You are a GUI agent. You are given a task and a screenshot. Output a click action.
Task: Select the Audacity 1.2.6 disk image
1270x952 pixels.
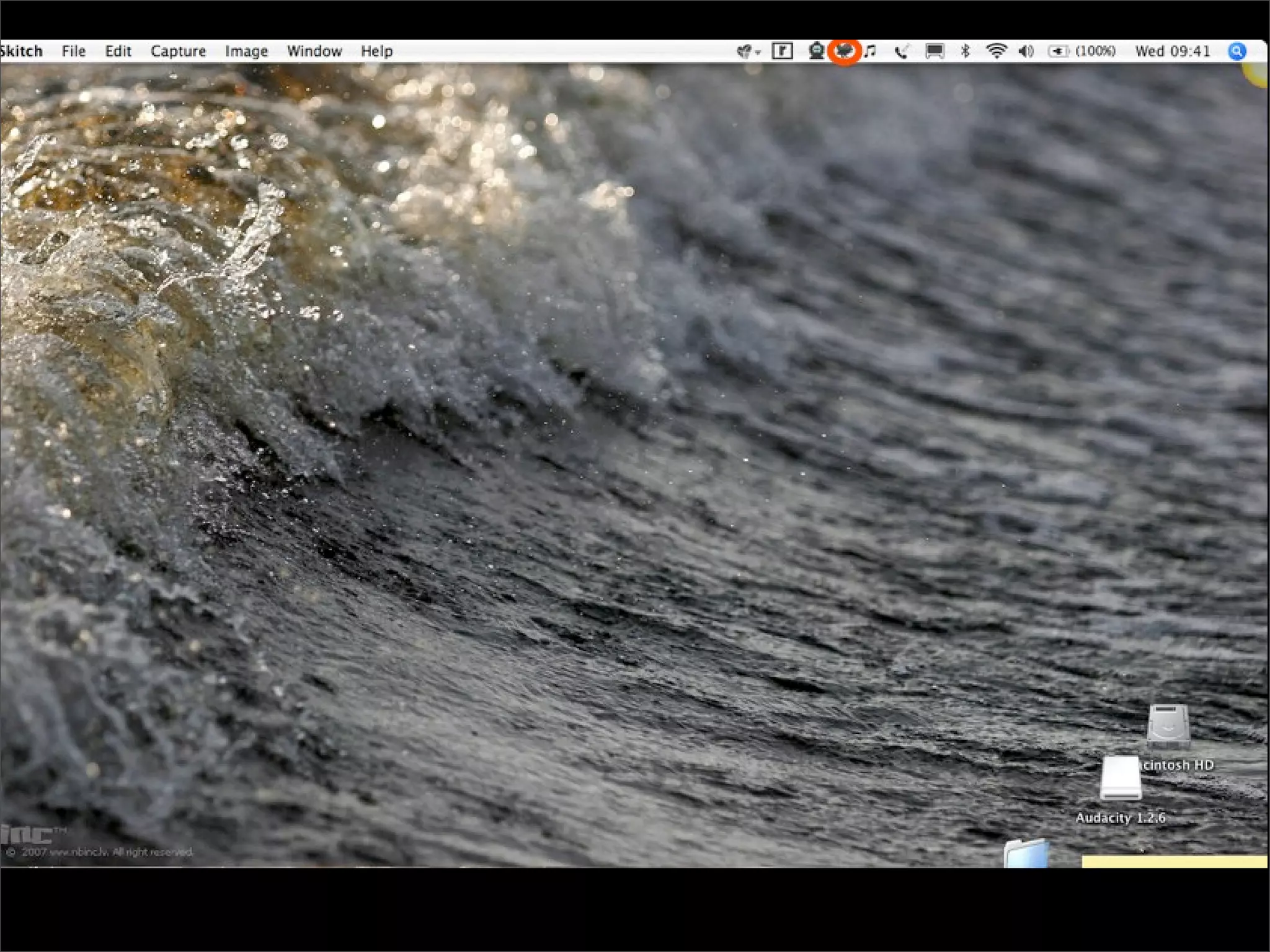coord(1121,779)
